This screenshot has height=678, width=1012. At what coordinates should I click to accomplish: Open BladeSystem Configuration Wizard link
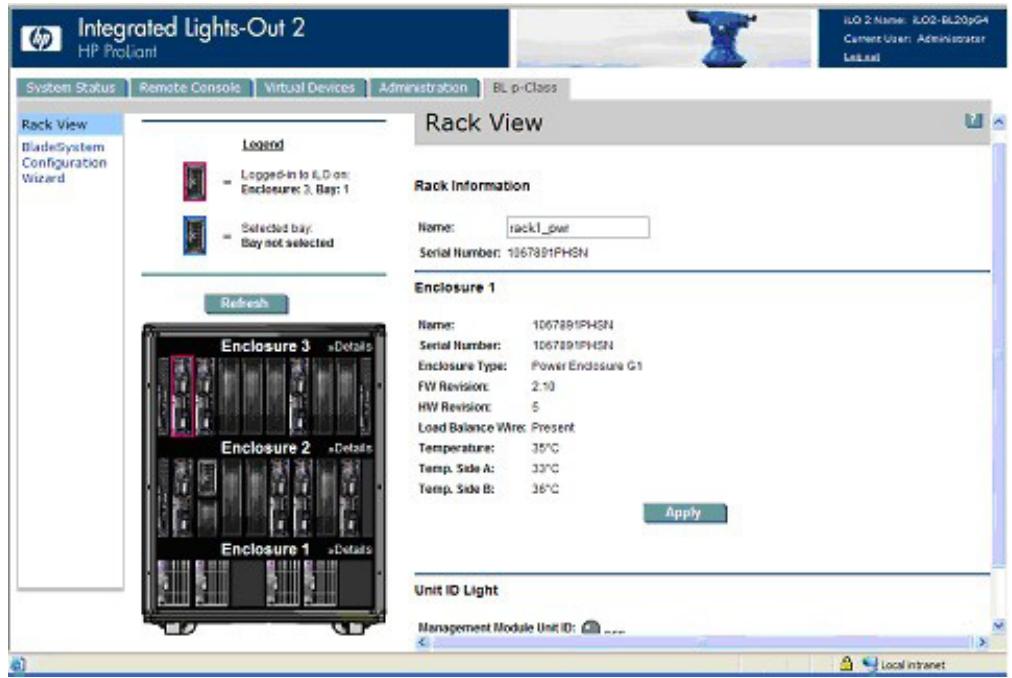(x=64, y=163)
